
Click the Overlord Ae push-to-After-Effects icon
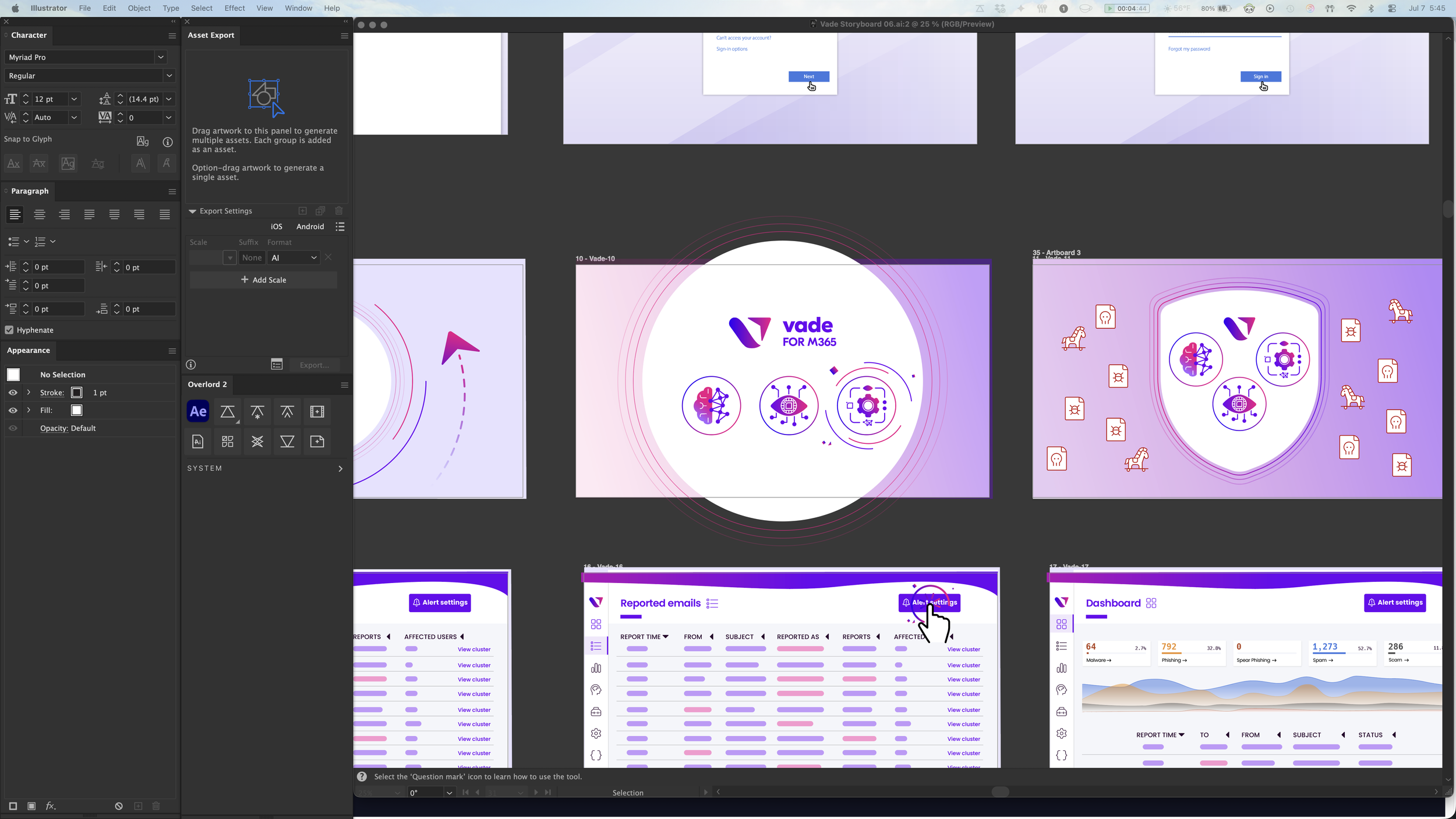(198, 411)
